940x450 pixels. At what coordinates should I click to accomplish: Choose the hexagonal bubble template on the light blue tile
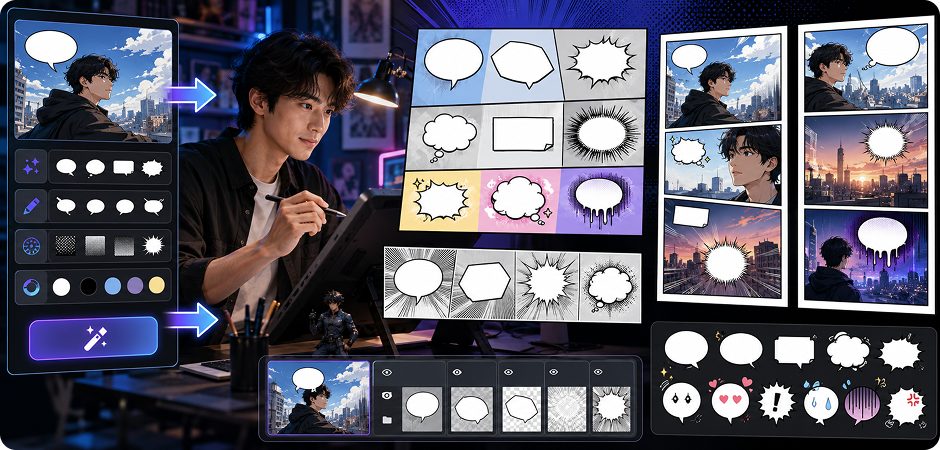pyautogui.click(x=523, y=64)
